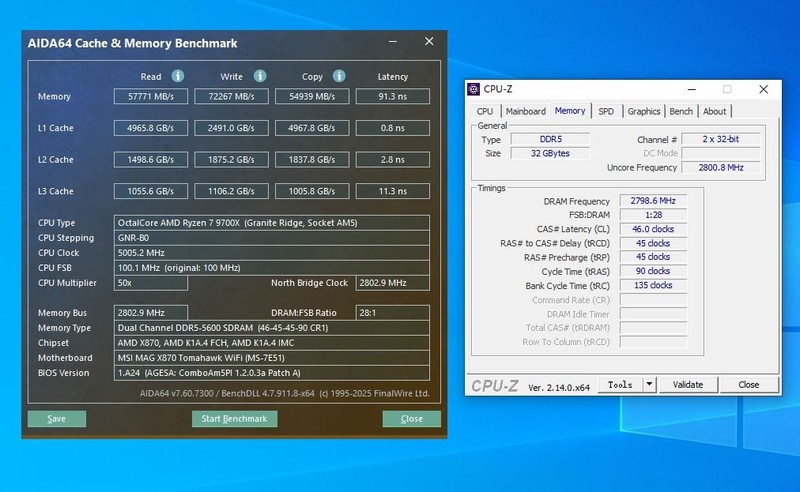Viewport: 800px width, 492px height.
Task: Click Cycle Time (tRAS) field 90 clocks
Action: pyautogui.click(x=653, y=271)
